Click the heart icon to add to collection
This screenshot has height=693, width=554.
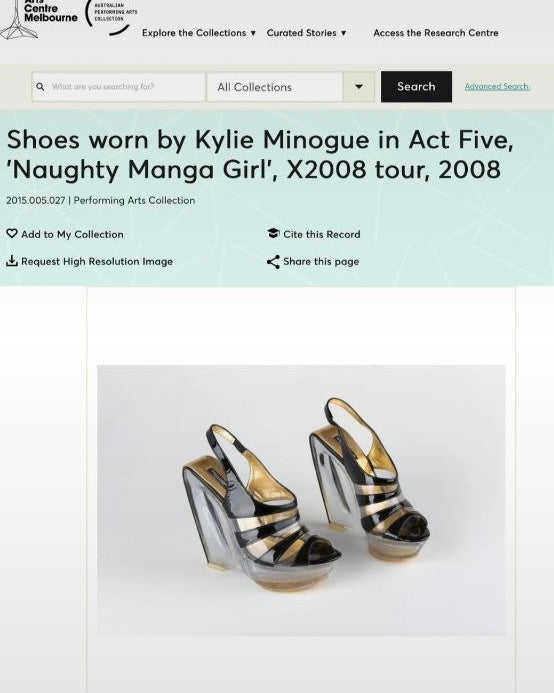click(x=12, y=233)
